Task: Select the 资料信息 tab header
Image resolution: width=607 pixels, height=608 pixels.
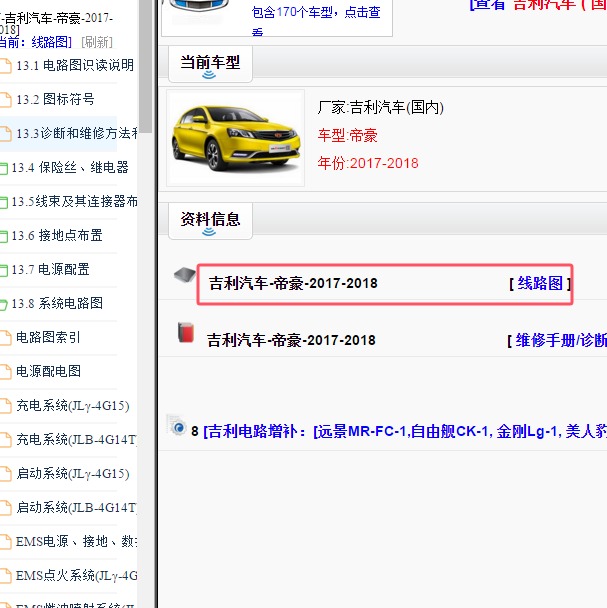Action: [x=210, y=221]
